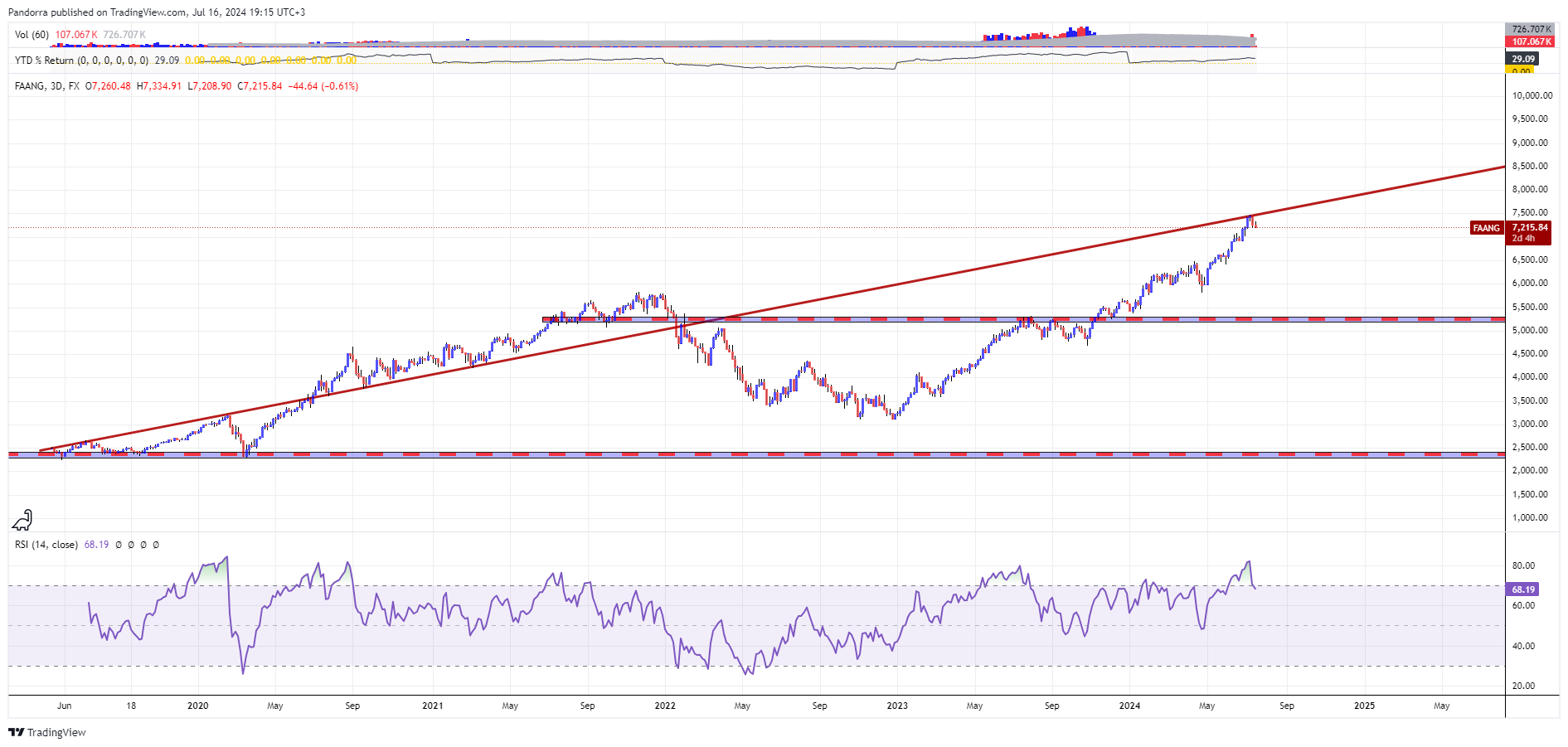Viewport: 1568px width, 747px height.
Task: Click the 4,000.00 price axis level
Action: tap(1532, 376)
